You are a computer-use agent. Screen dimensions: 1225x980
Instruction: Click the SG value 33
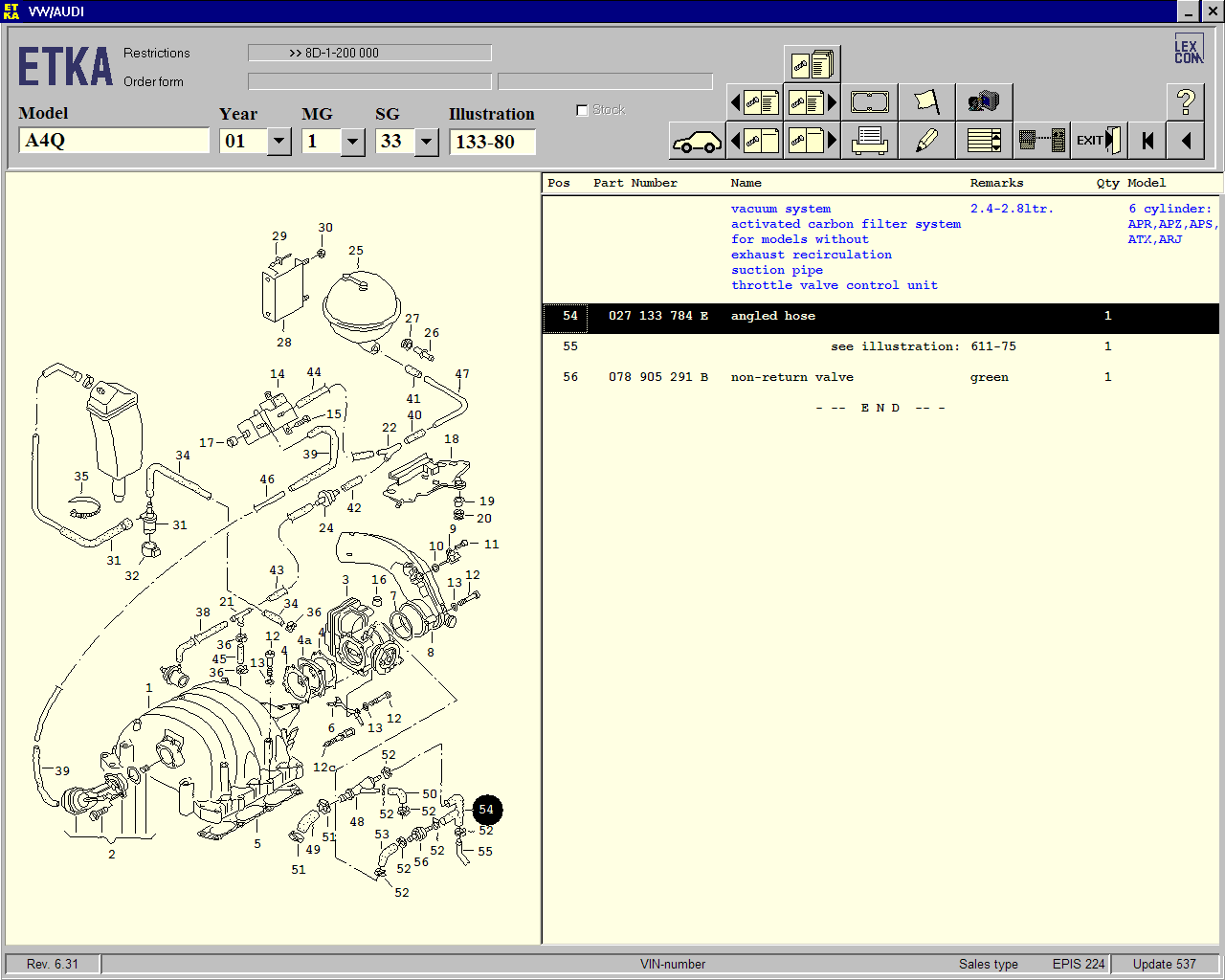395,142
